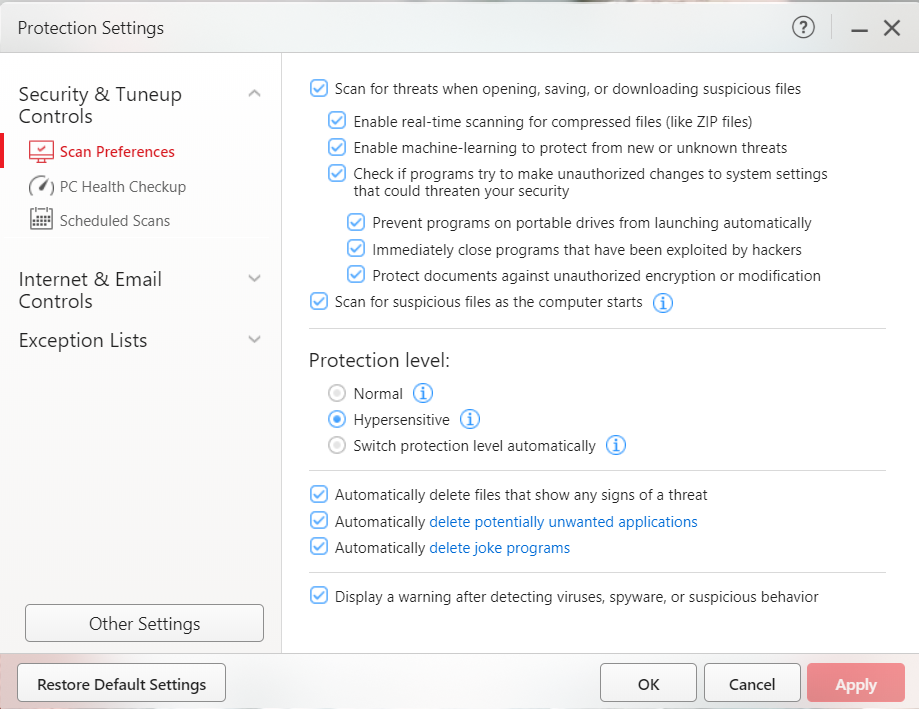Open Scheduled Scans settings page
The width and height of the screenshot is (919, 709).
click(114, 220)
